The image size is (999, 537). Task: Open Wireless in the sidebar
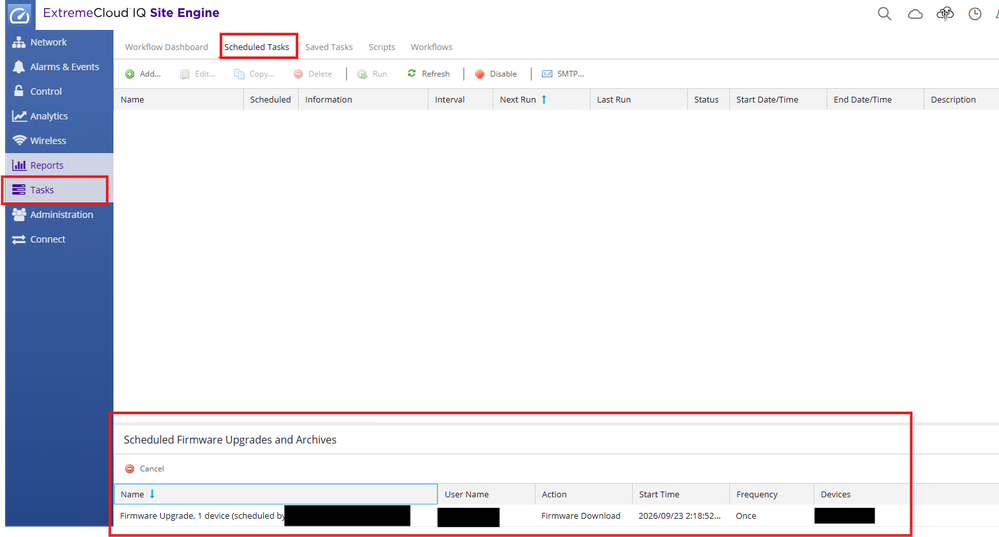[x=59, y=141]
